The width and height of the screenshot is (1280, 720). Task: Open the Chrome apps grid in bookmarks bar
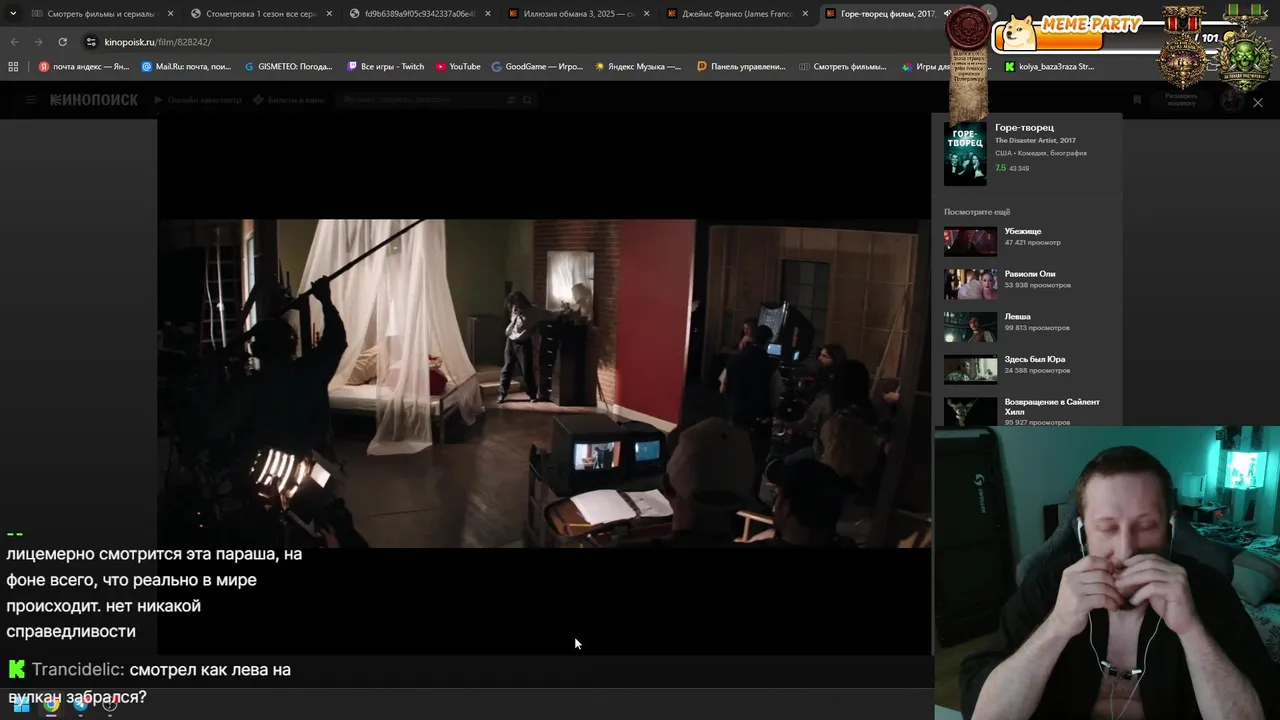13,67
